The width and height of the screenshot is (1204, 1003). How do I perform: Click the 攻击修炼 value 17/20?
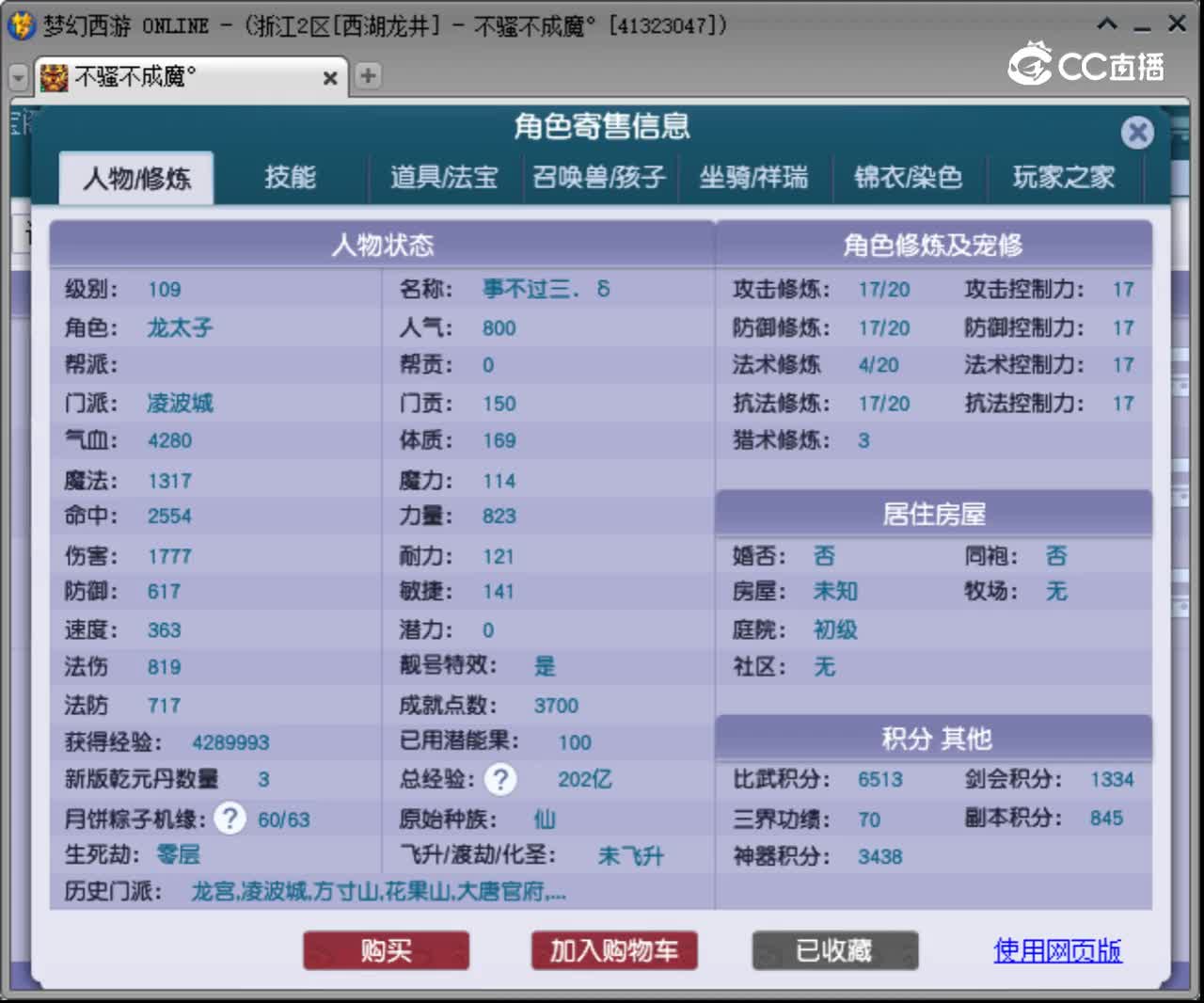(884, 290)
